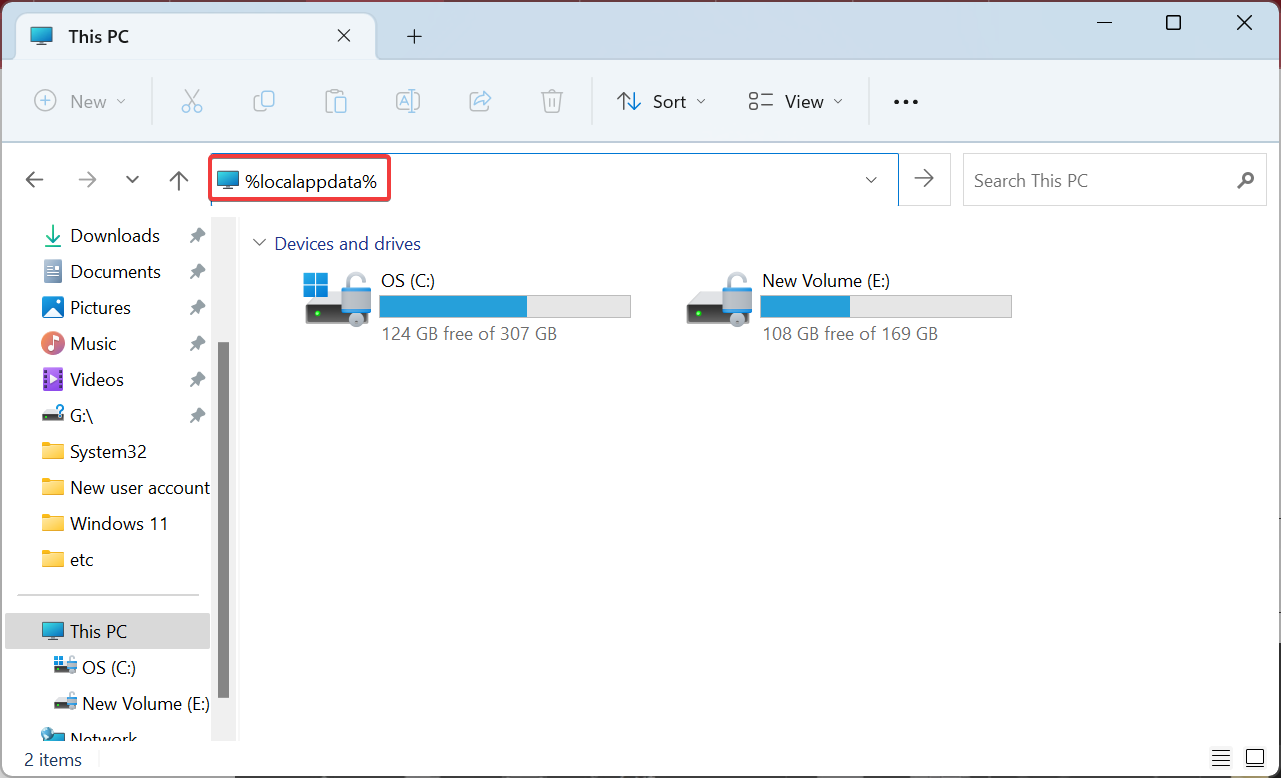Viewport: 1281px width, 778px height.
Task: Unpin Documents via its pin icon
Action: pos(198,272)
